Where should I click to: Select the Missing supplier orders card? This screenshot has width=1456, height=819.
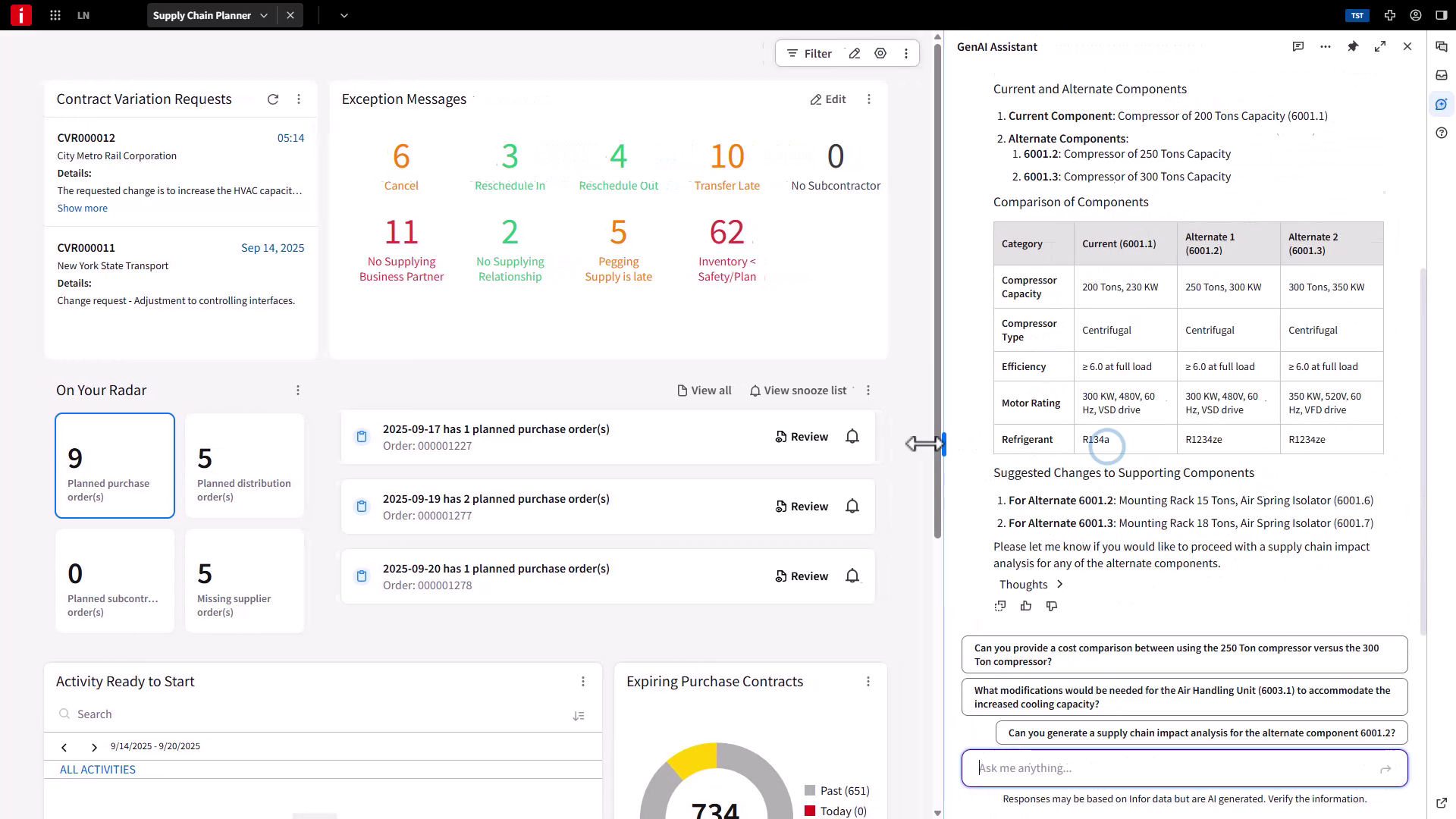tap(244, 581)
